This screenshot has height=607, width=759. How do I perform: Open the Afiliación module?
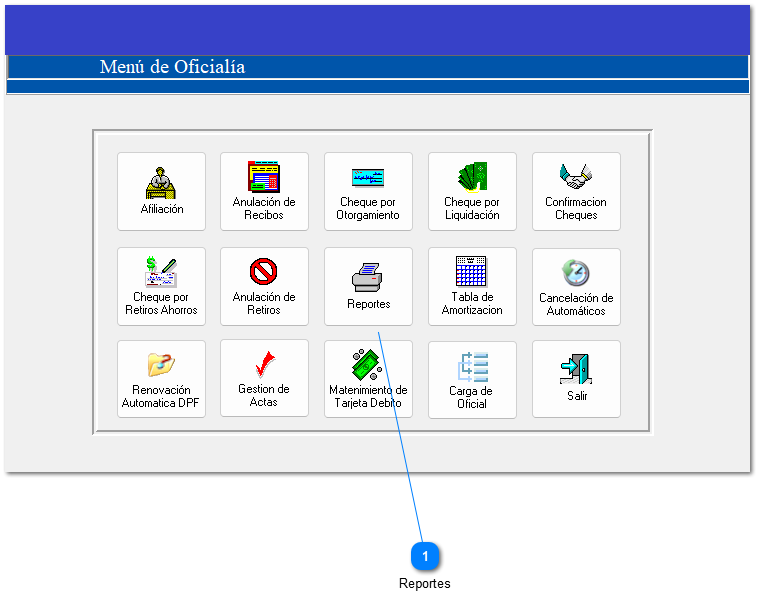[161, 190]
